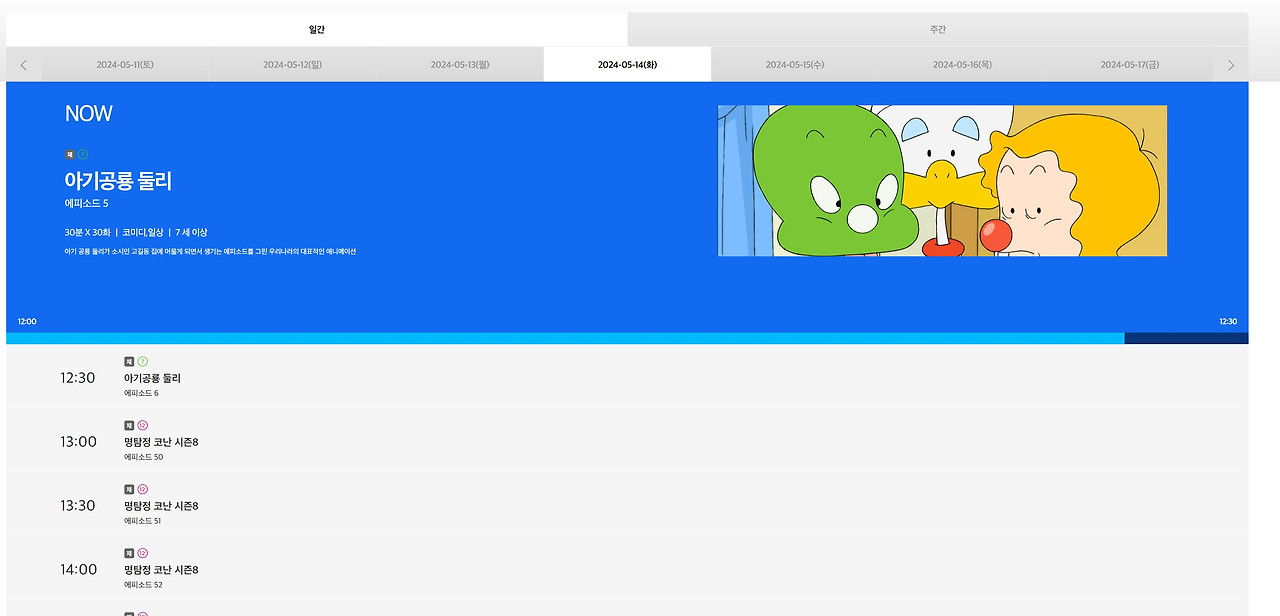1280x616 pixels.
Task: Click the 14:00 time label
Action: [78, 570]
